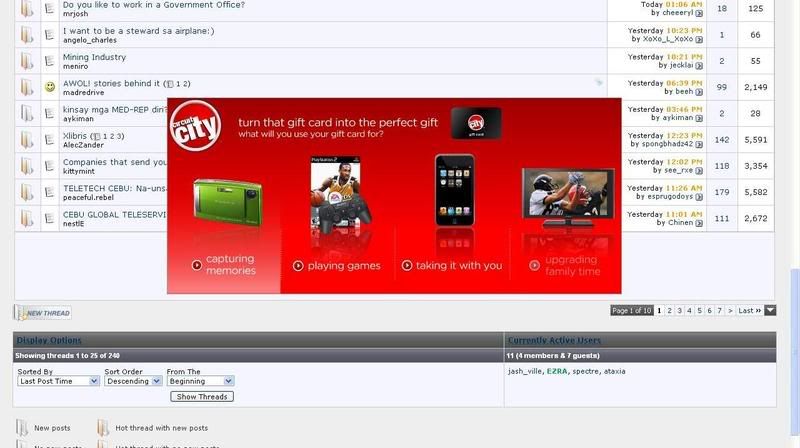Open the 'From The' Beginning dropdown
Viewport: 800px width, 448px height.
click(201, 381)
